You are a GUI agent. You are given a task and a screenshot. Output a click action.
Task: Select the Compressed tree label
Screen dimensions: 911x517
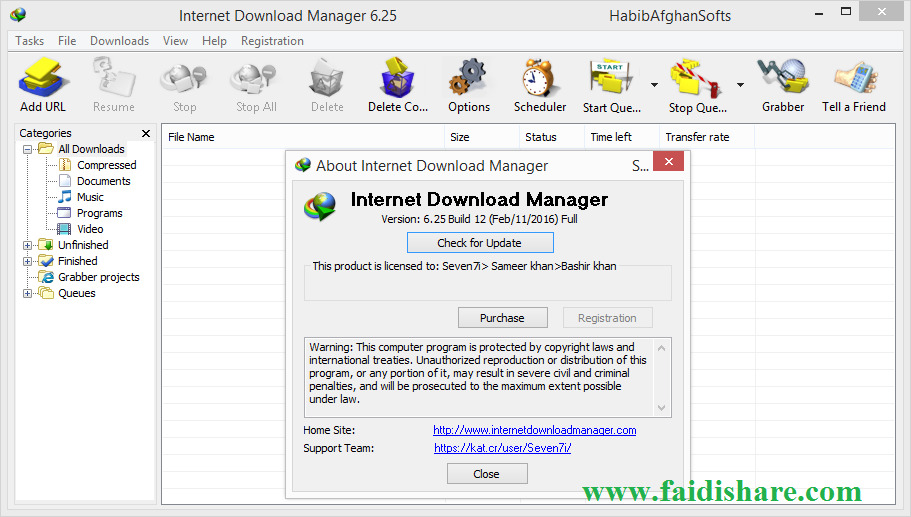pos(107,165)
